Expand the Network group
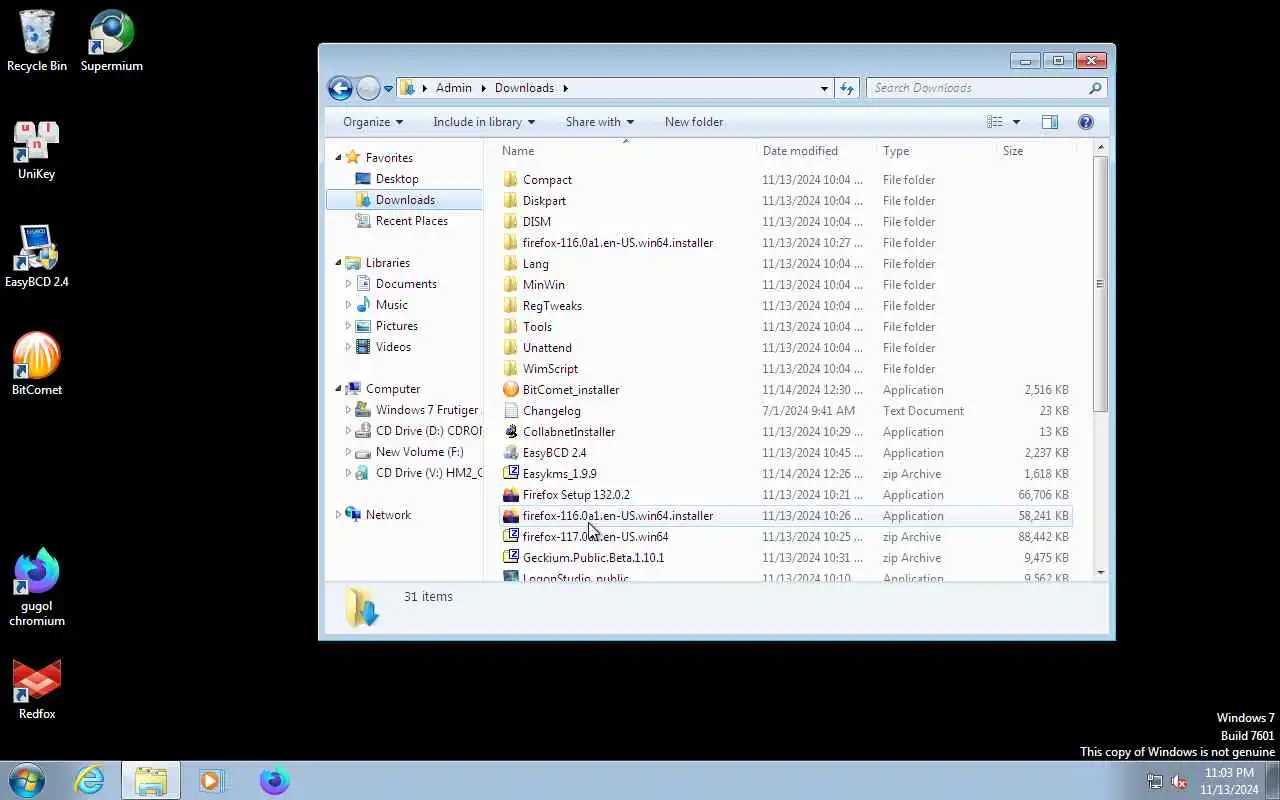1280x800 pixels. (338, 515)
